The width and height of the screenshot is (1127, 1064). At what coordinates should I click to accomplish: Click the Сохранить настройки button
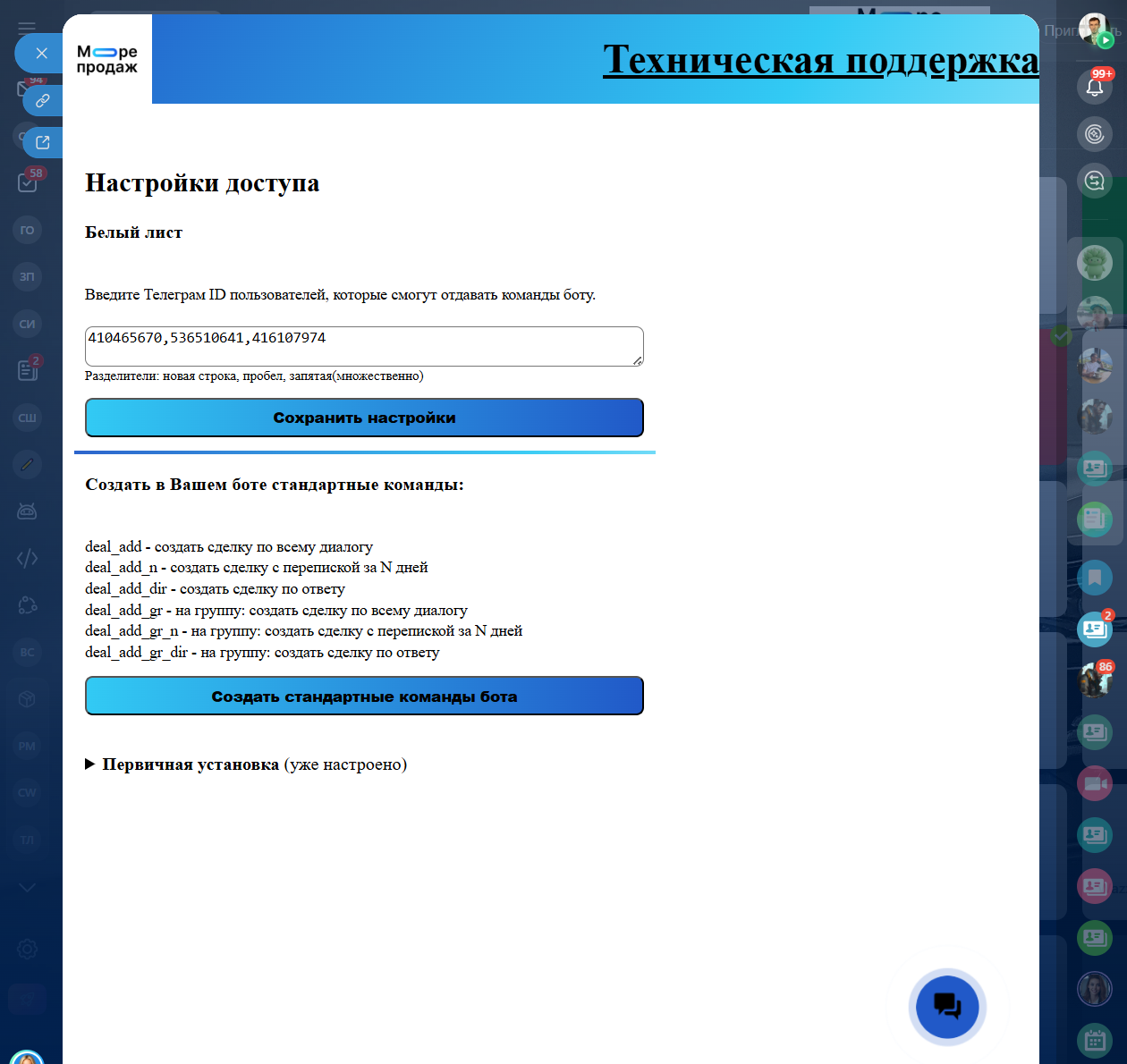click(x=364, y=418)
